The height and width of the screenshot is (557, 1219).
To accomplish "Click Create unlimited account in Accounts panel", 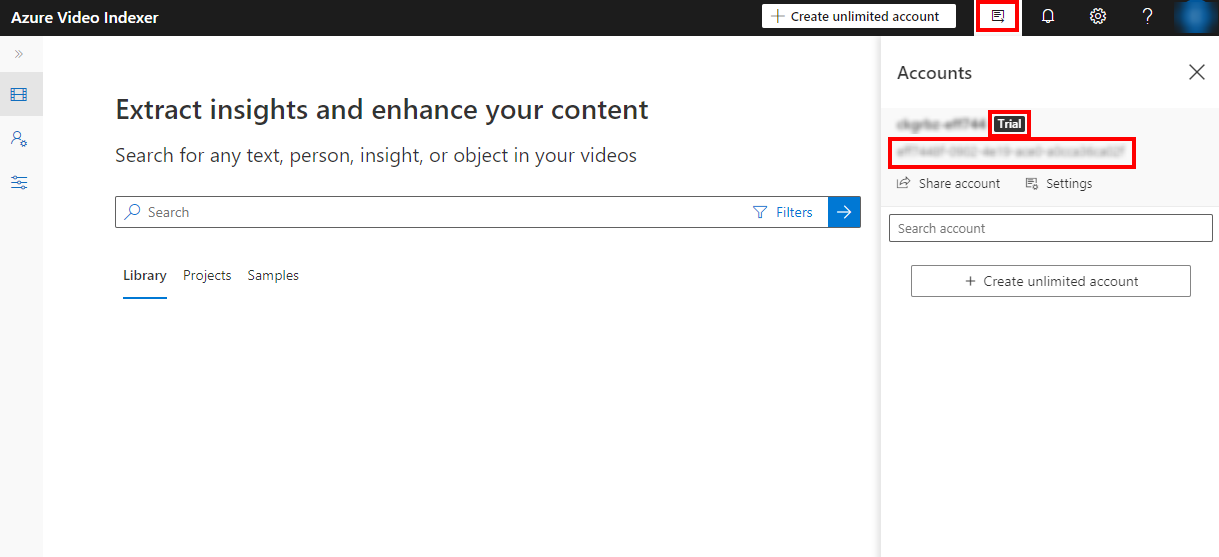I will click(x=1050, y=281).
